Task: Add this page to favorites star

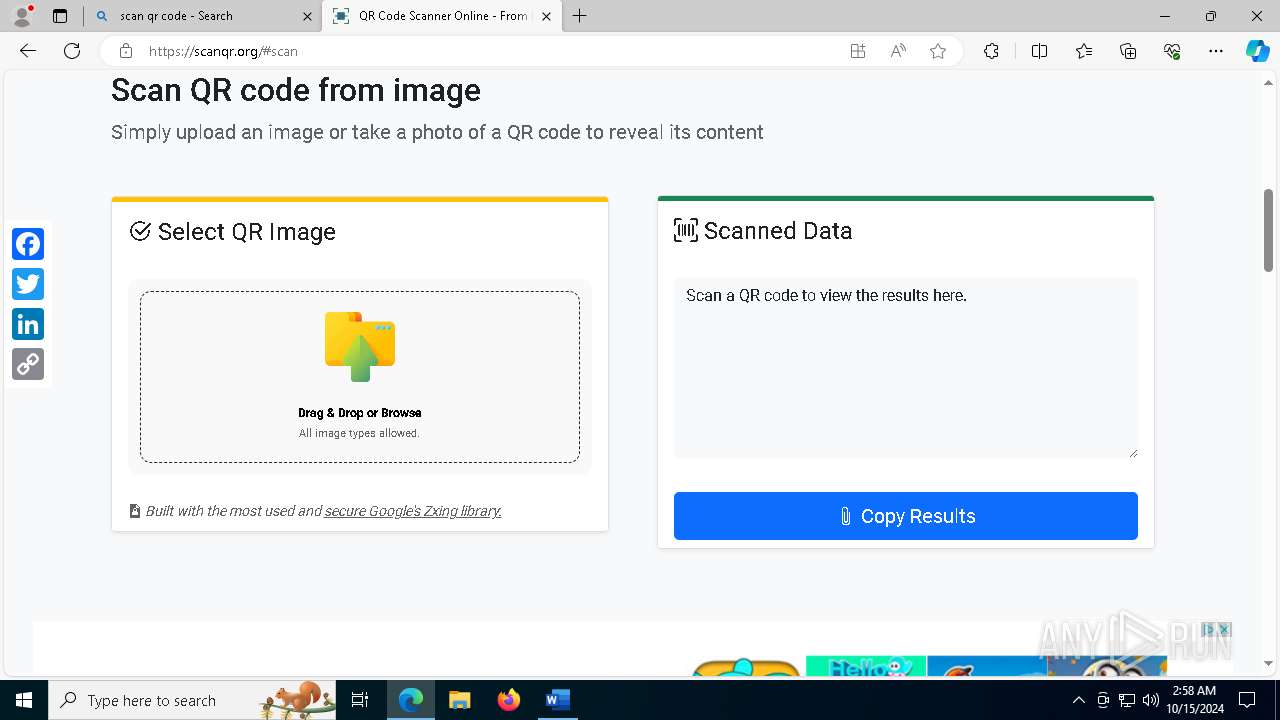Action: tap(938, 51)
